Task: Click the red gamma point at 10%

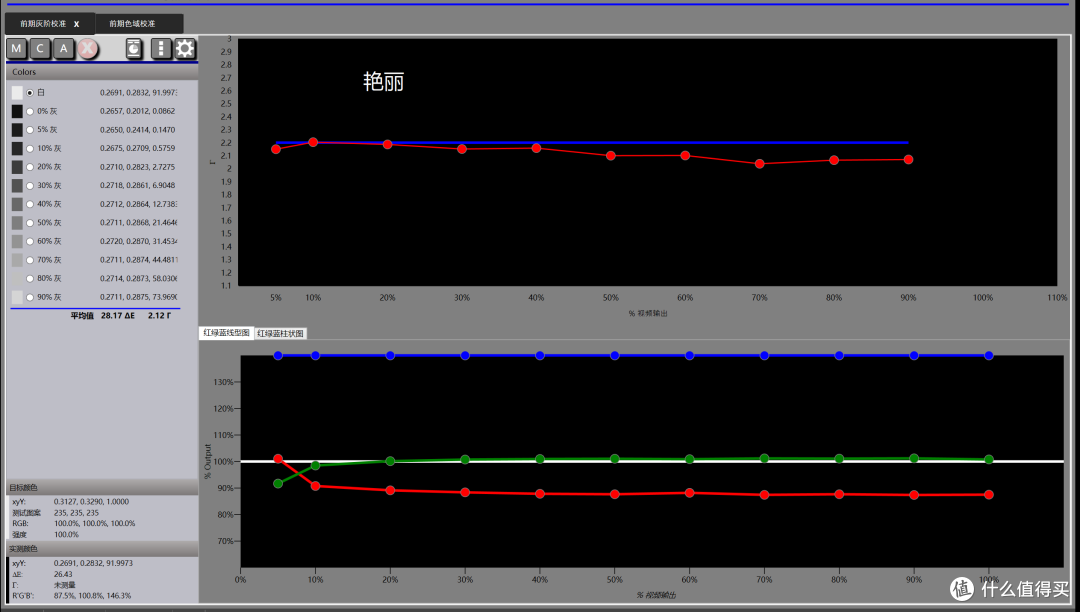Action: (x=313, y=143)
